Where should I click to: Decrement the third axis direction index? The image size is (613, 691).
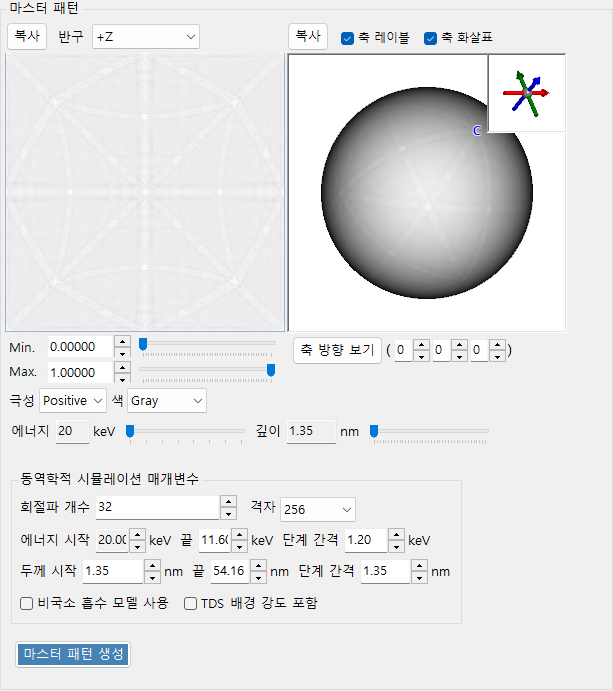point(497,356)
